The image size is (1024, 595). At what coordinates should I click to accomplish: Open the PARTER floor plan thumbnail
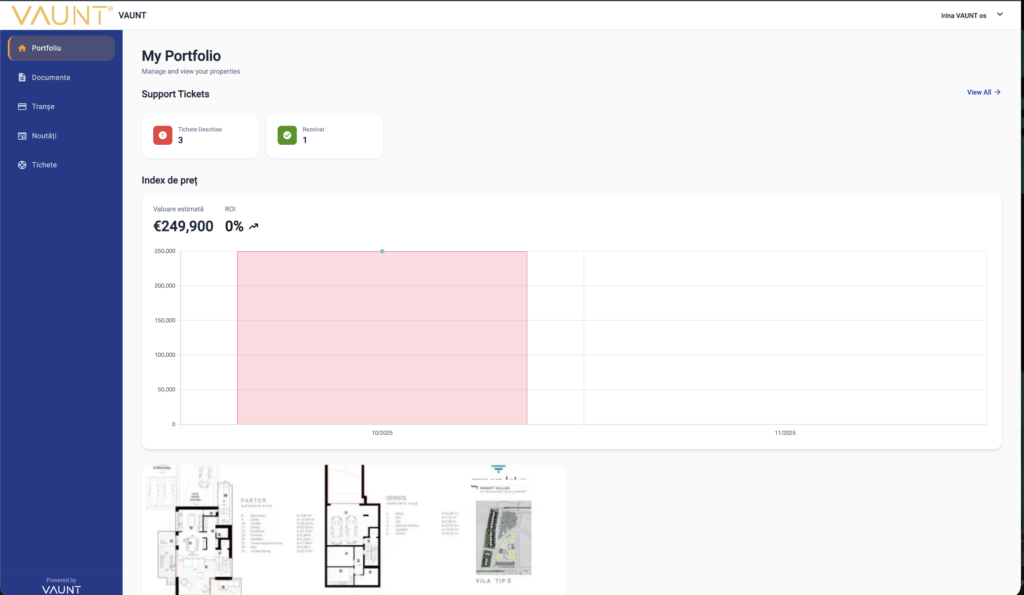(230, 528)
